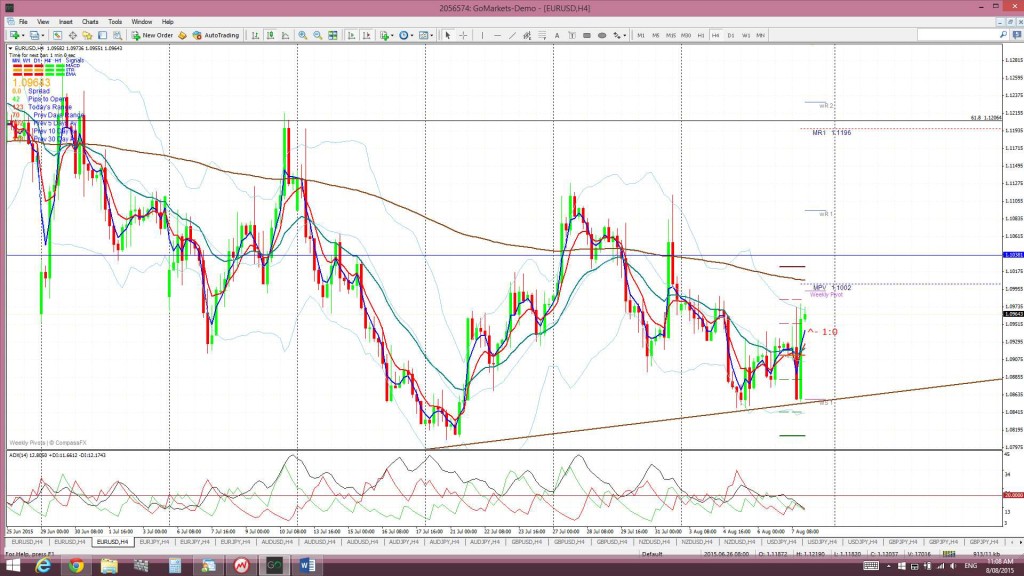1024x576 pixels.
Task: Toggle the AutoTrading button
Action: 216,35
